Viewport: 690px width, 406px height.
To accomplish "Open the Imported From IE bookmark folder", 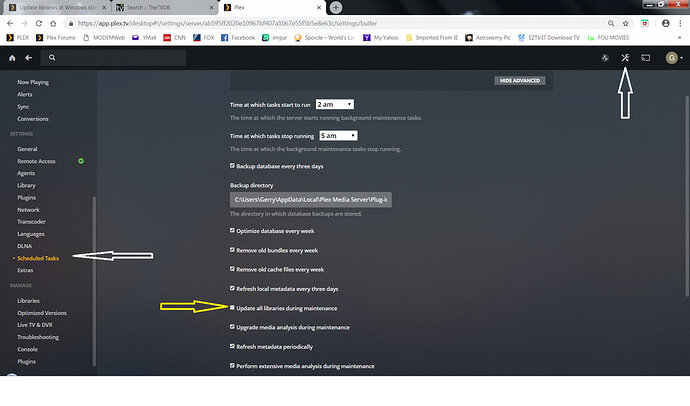I will click(432, 38).
